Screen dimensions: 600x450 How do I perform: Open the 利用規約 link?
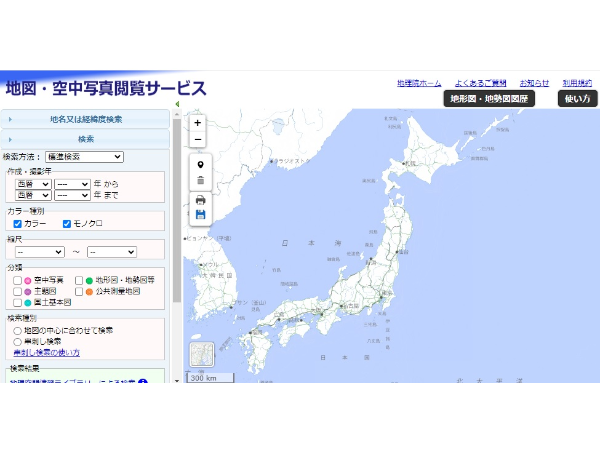click(x=577, y=83)
